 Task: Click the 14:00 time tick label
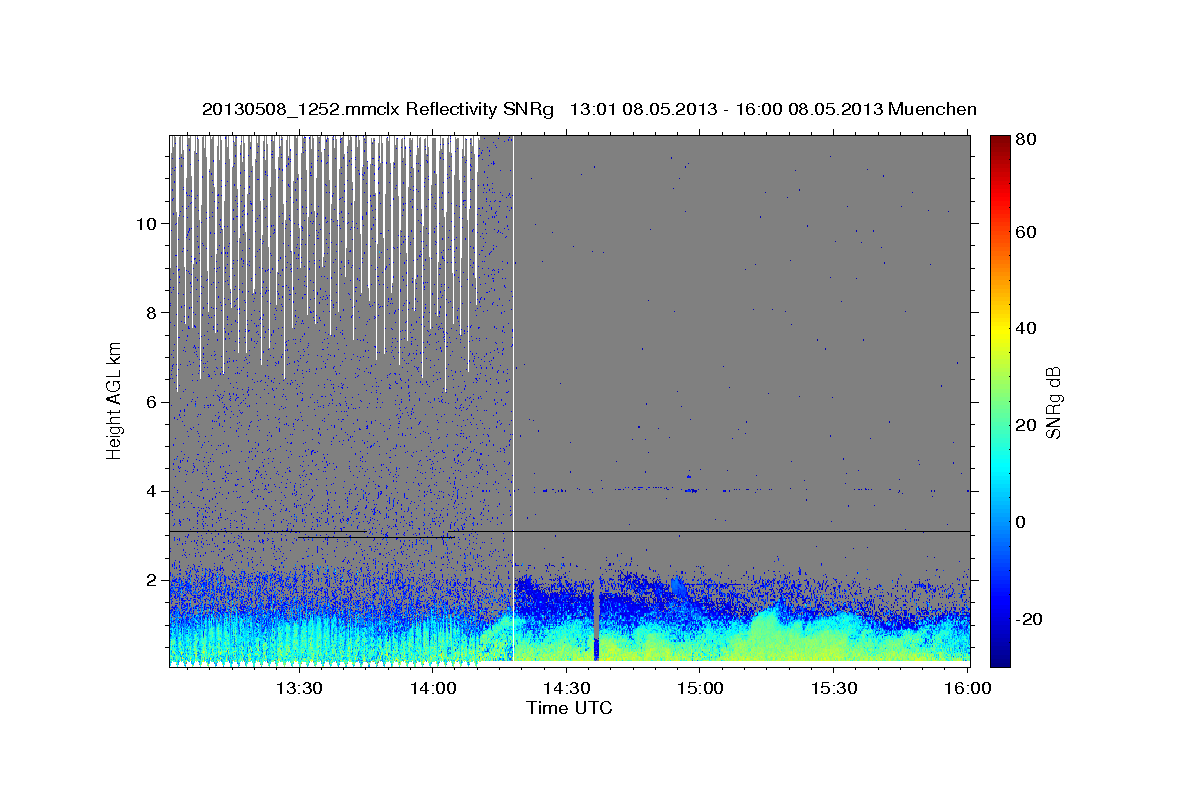tap(433, 688)
